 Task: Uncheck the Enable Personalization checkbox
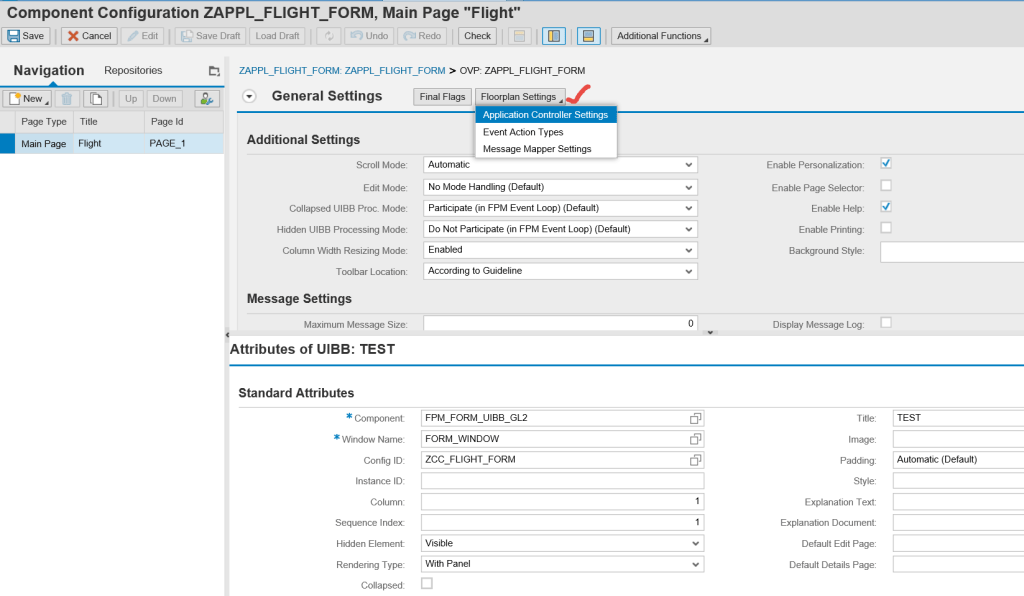tap(885, 164)
